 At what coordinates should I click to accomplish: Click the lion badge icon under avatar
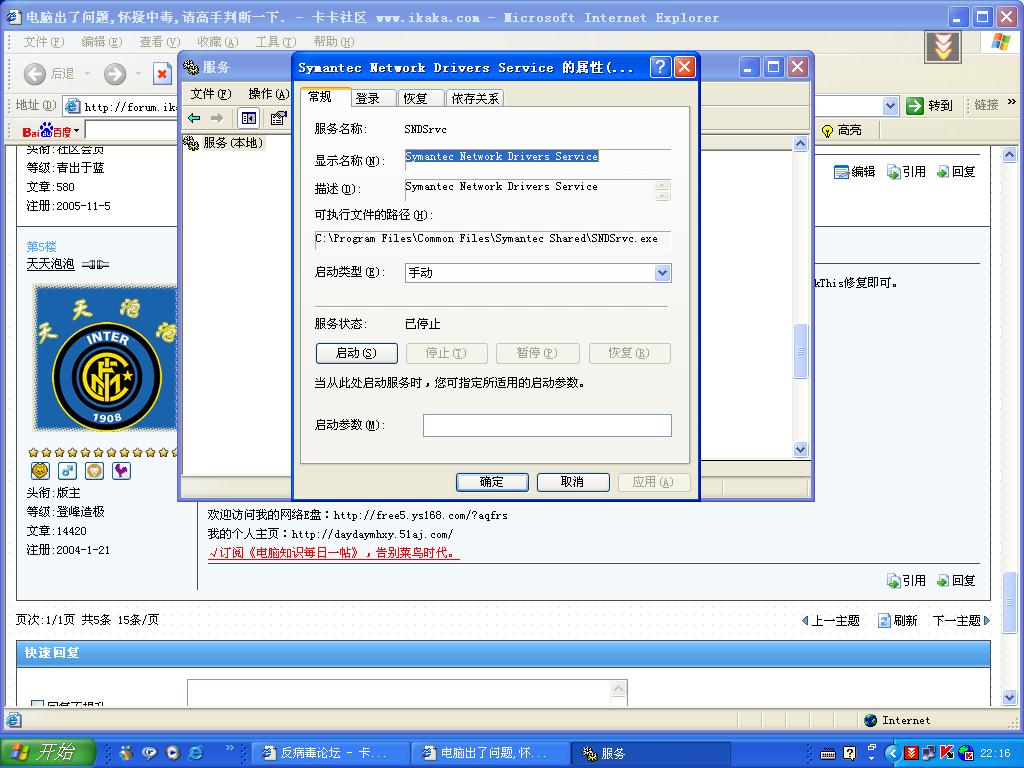tap(40, 470)
